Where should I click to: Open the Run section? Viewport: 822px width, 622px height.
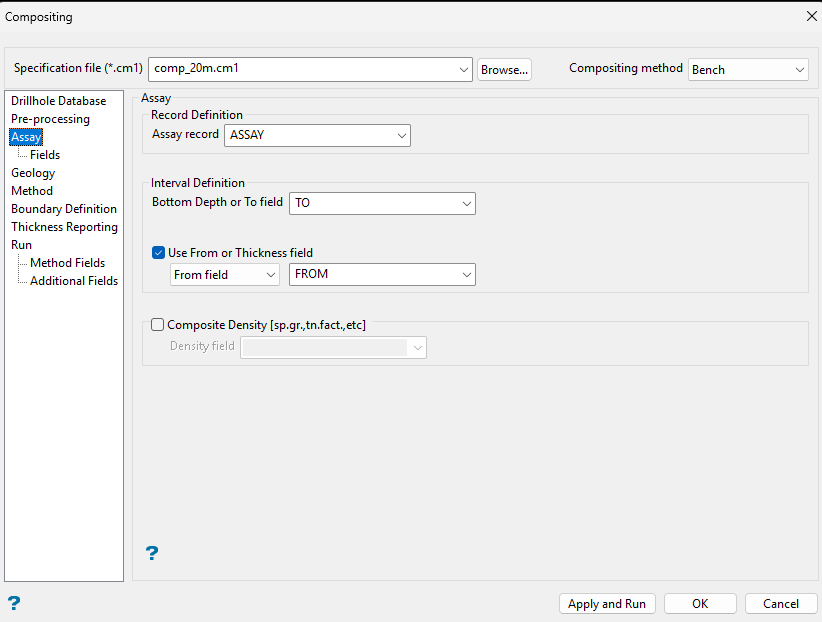pyautogui.click(x=21, y=245)
